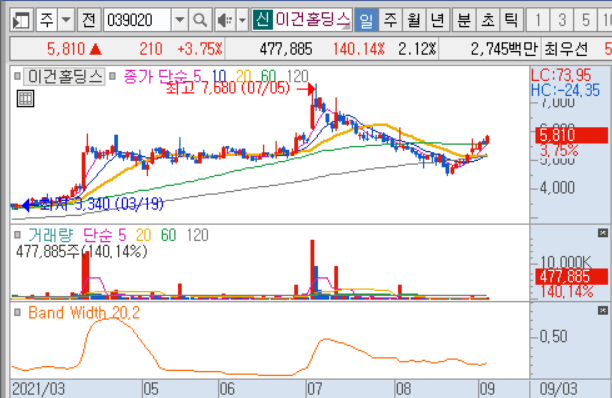This screenshot has height=398, width=612.
Task: Choose the period button 5
Action: point(586,20)
